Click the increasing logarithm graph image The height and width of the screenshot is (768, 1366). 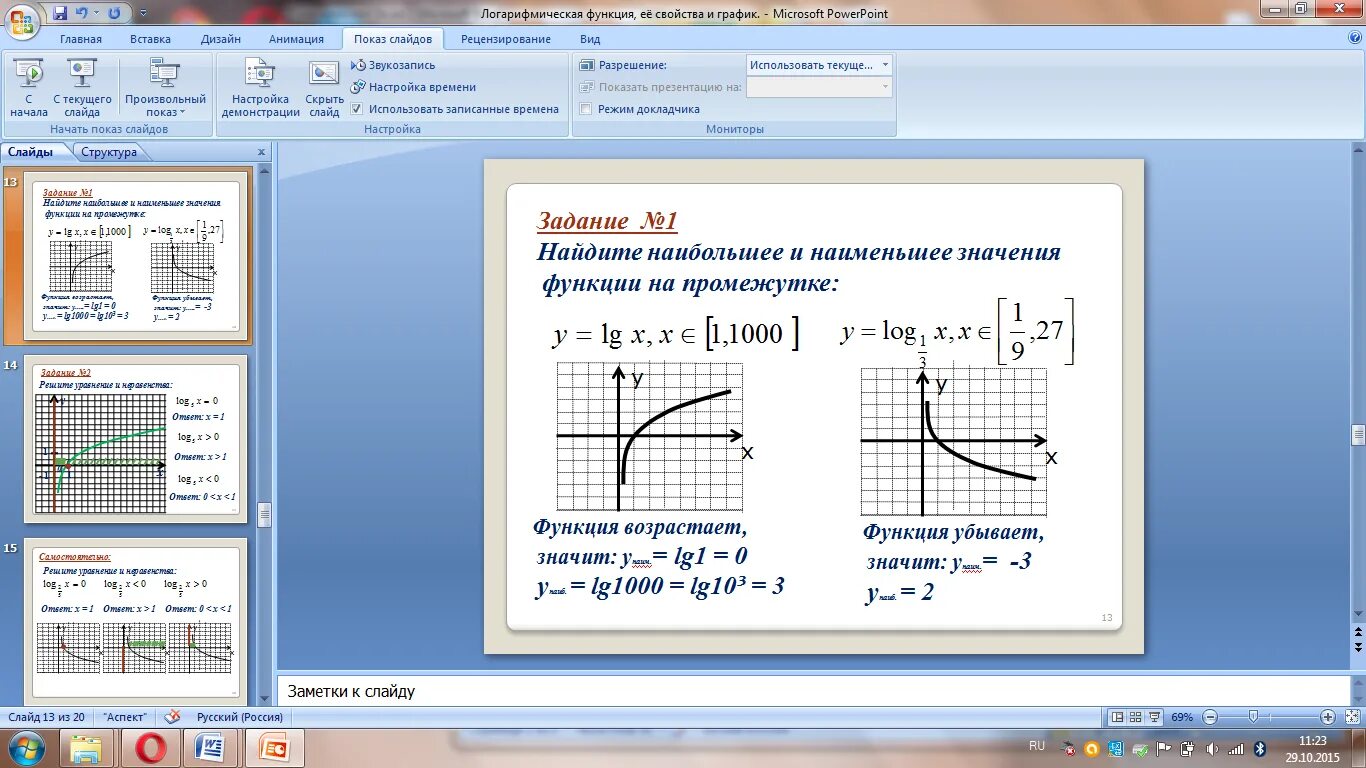(x=650, y=436)
